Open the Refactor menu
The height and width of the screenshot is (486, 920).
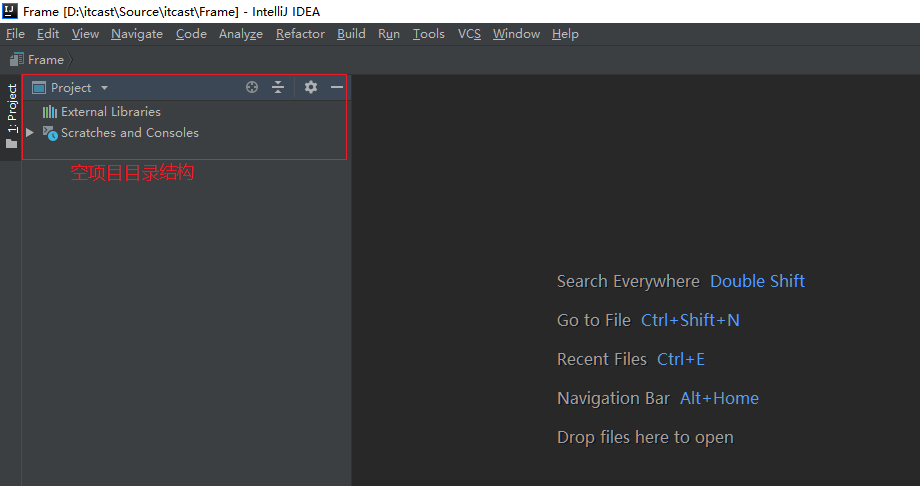click(300, 34)
